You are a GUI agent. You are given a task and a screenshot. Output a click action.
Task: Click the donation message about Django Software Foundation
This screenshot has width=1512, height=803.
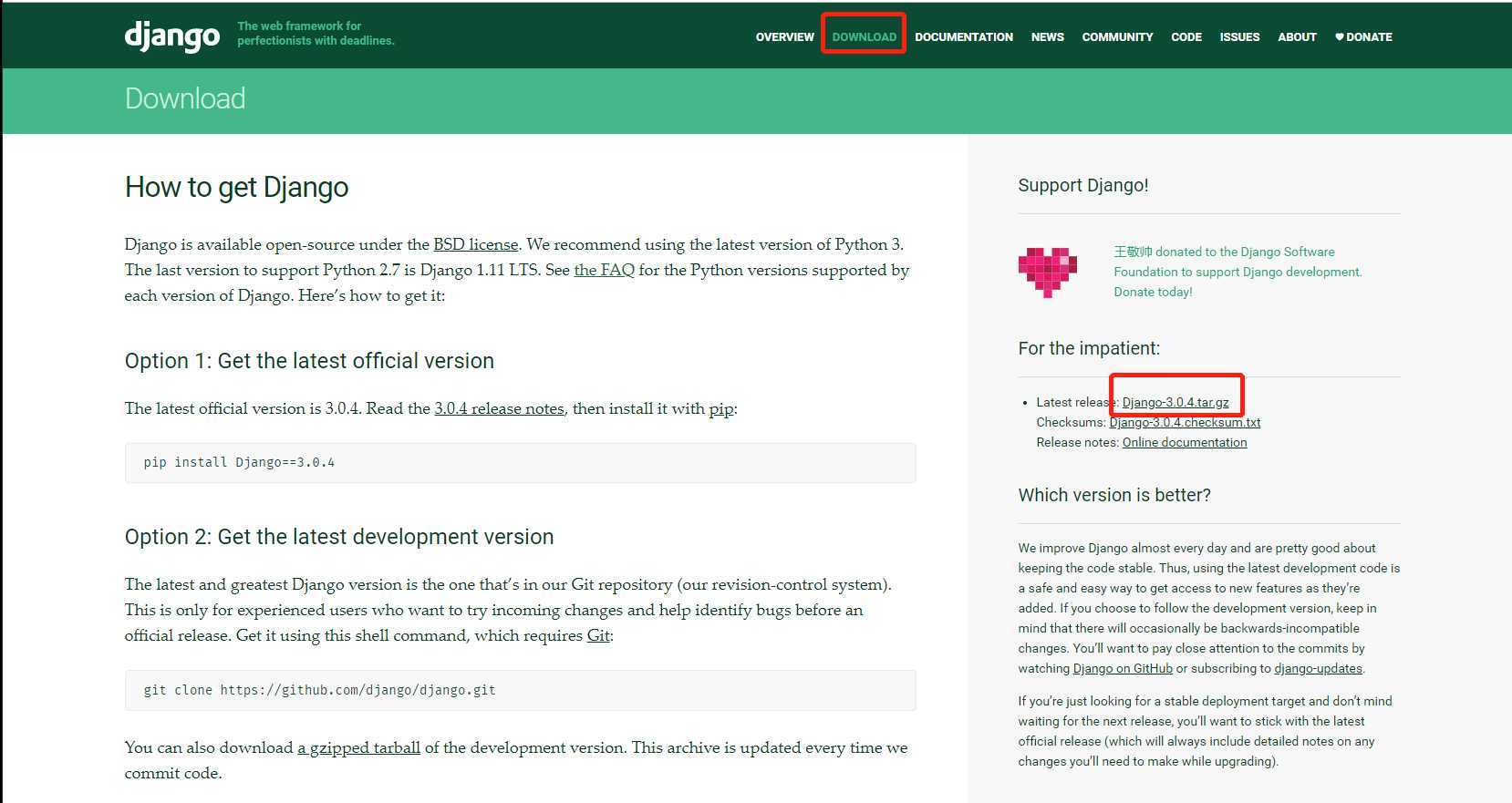click(x=1238, y=272)
